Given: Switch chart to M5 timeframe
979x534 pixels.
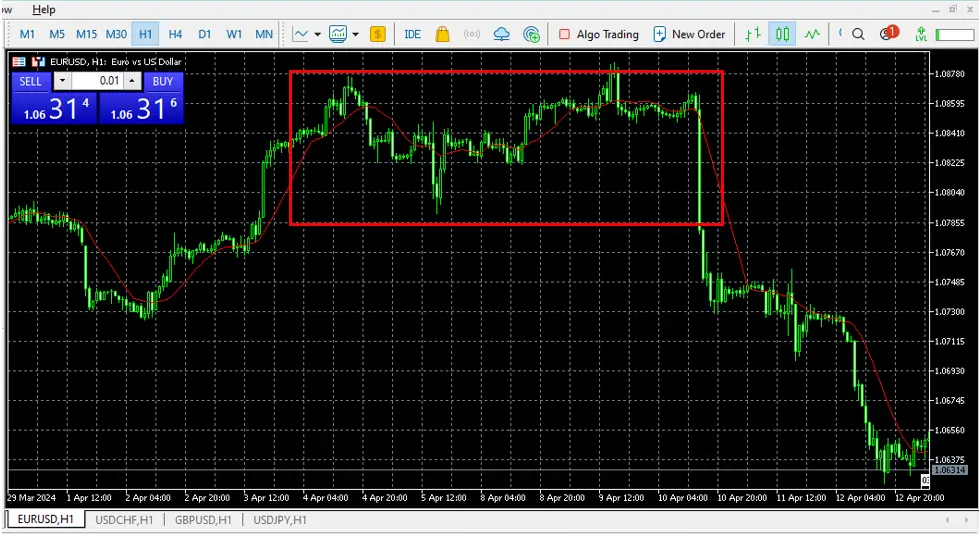Looking at the screenshot, I should point(57,34).
